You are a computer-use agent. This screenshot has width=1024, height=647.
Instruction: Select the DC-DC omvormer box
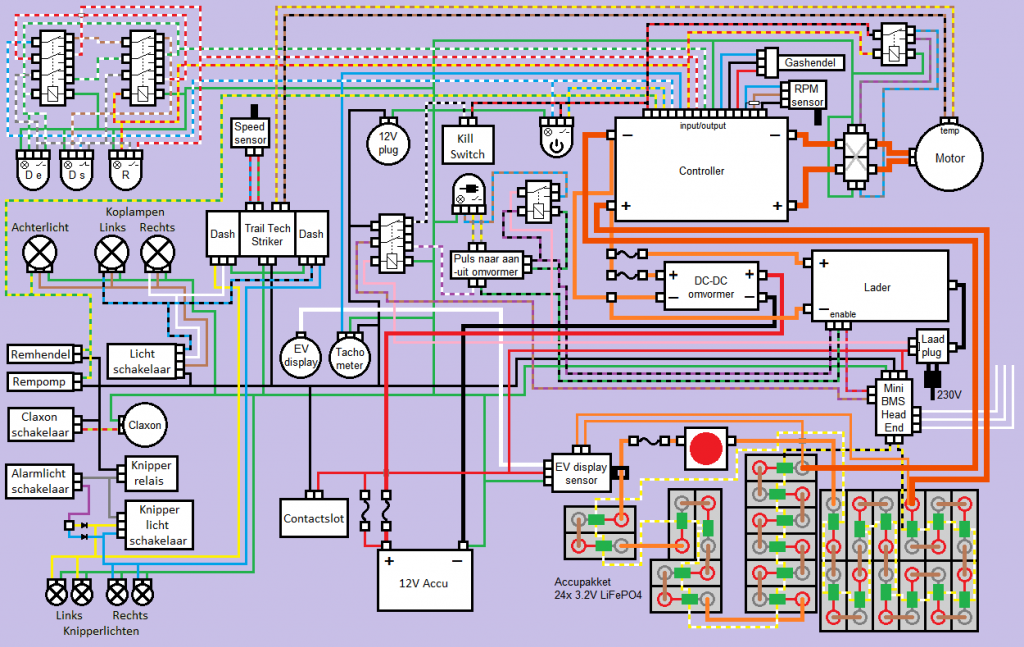click(x=711, y=287)
